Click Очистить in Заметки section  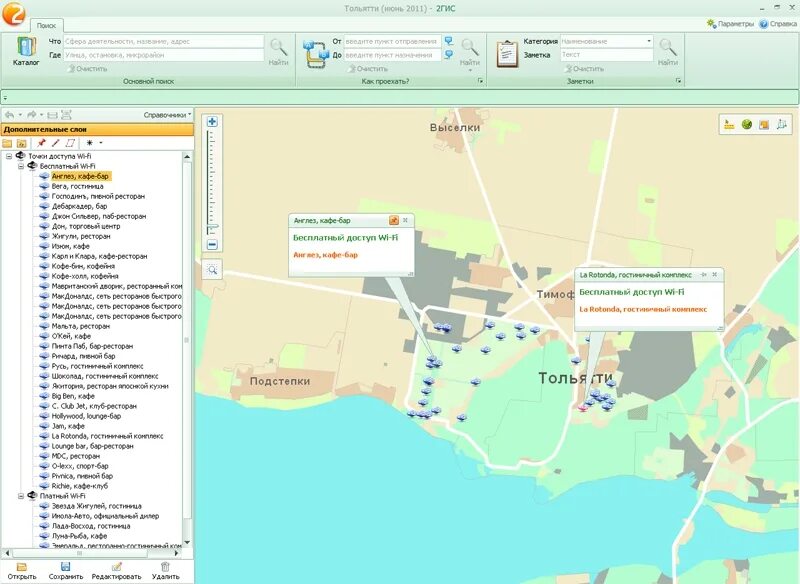[x=584, y=68]
